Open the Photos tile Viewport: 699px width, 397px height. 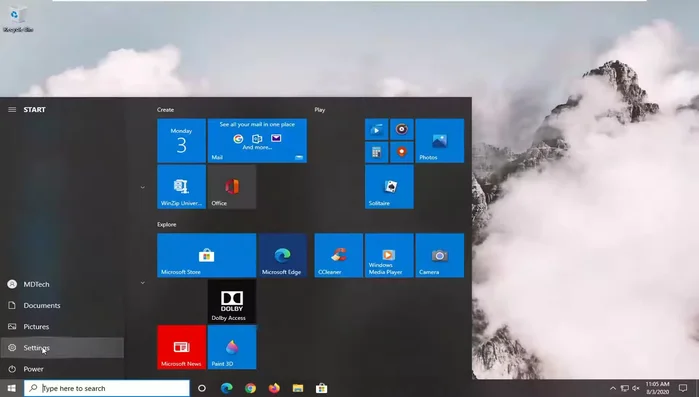[x=440, y=140]
